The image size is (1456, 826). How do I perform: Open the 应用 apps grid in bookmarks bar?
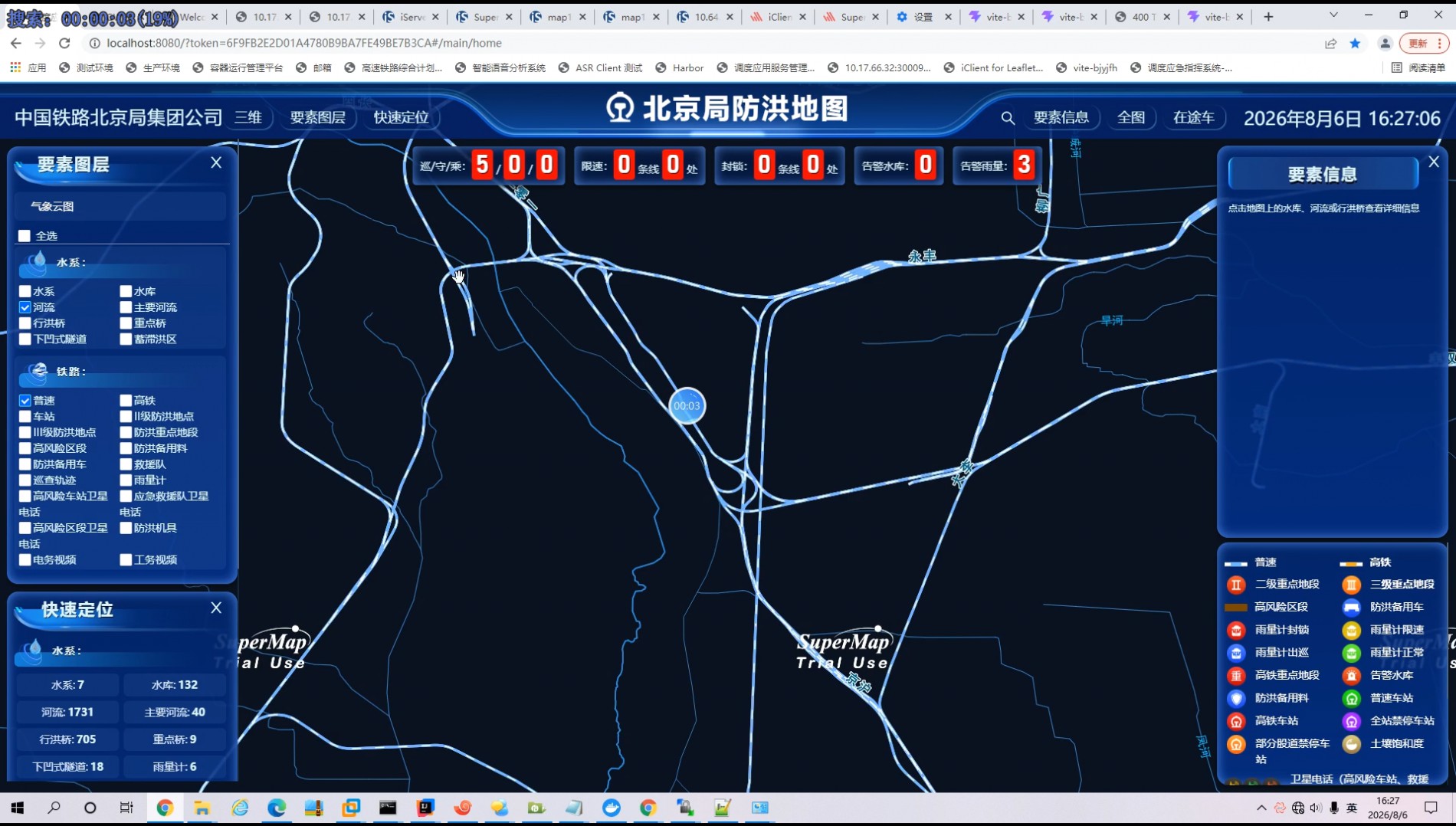28,67
